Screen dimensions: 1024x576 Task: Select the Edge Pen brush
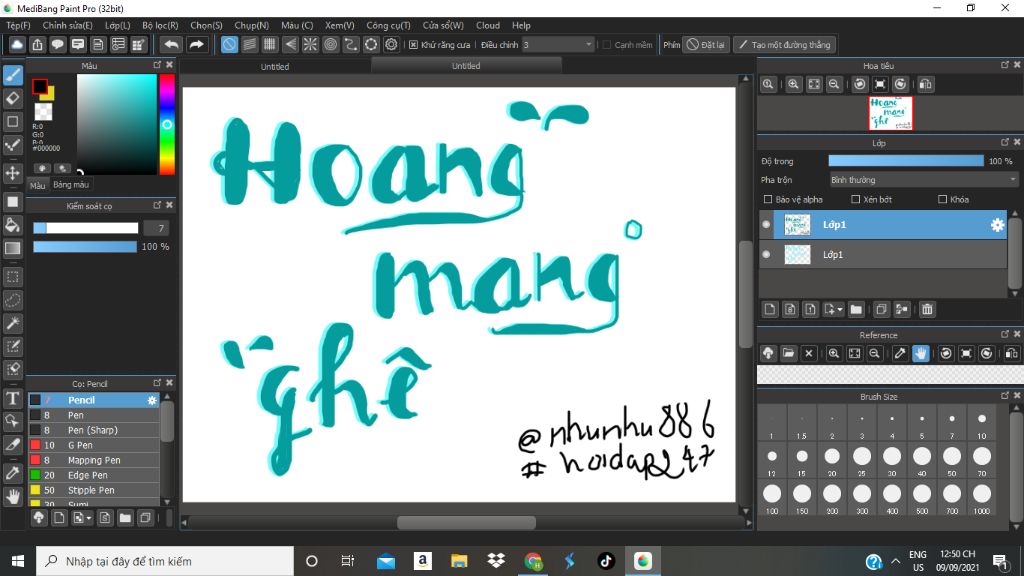(x=94, y=475)
